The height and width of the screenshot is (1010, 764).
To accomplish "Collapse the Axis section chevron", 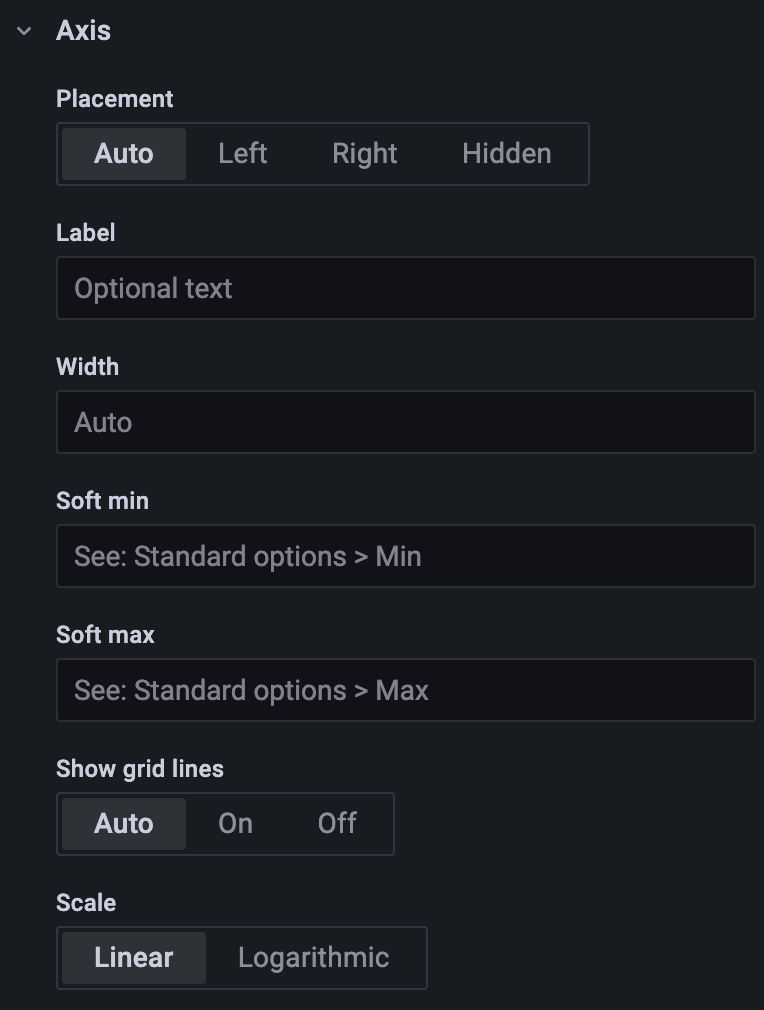I will pyautogui.click(x=24, y=31).
